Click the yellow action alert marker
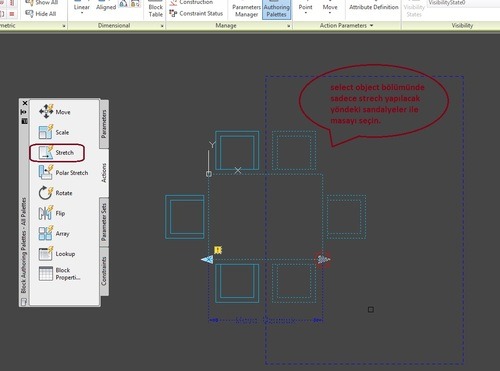 tap(218, 250)
